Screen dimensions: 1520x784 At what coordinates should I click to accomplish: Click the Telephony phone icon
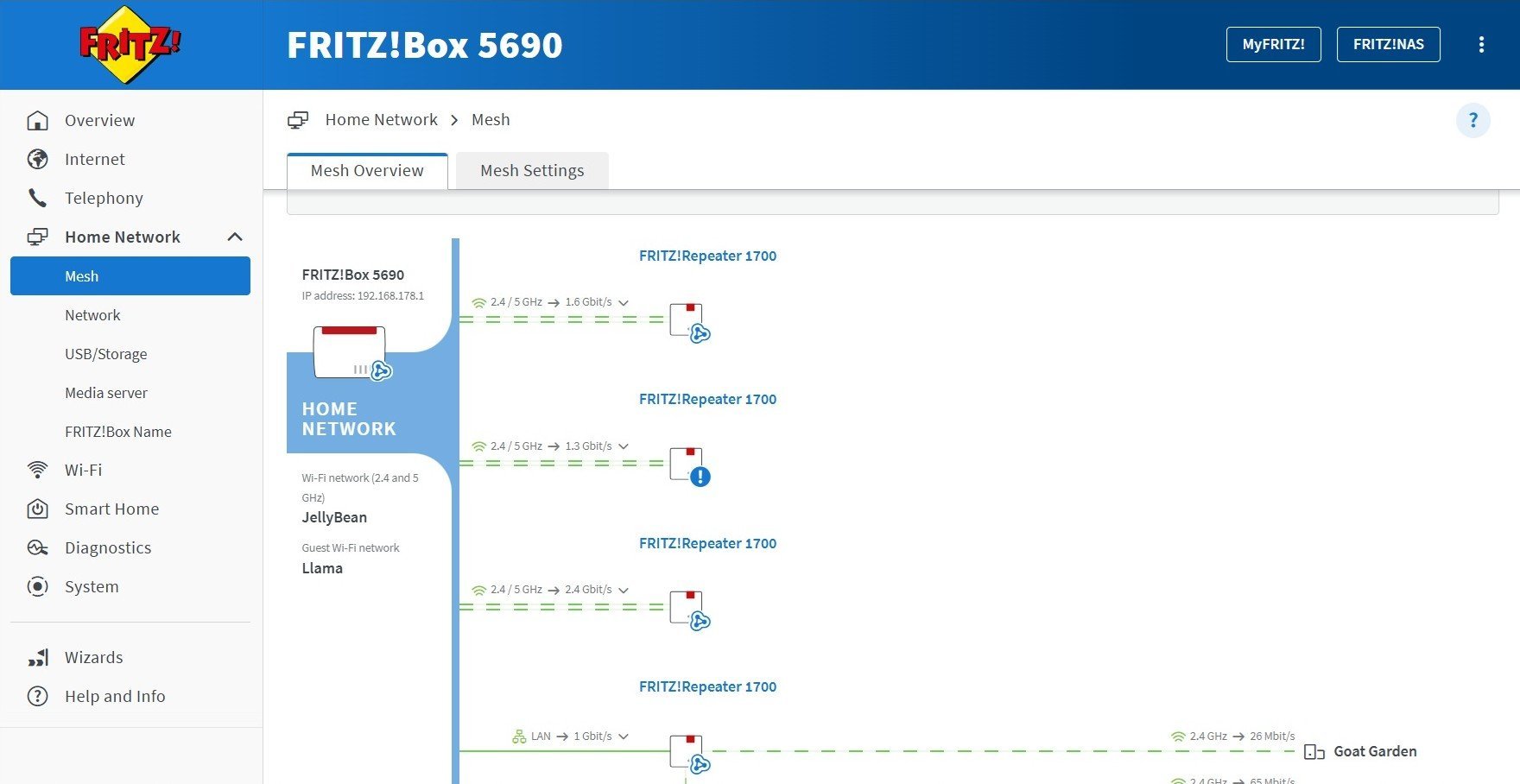(37, 198)
